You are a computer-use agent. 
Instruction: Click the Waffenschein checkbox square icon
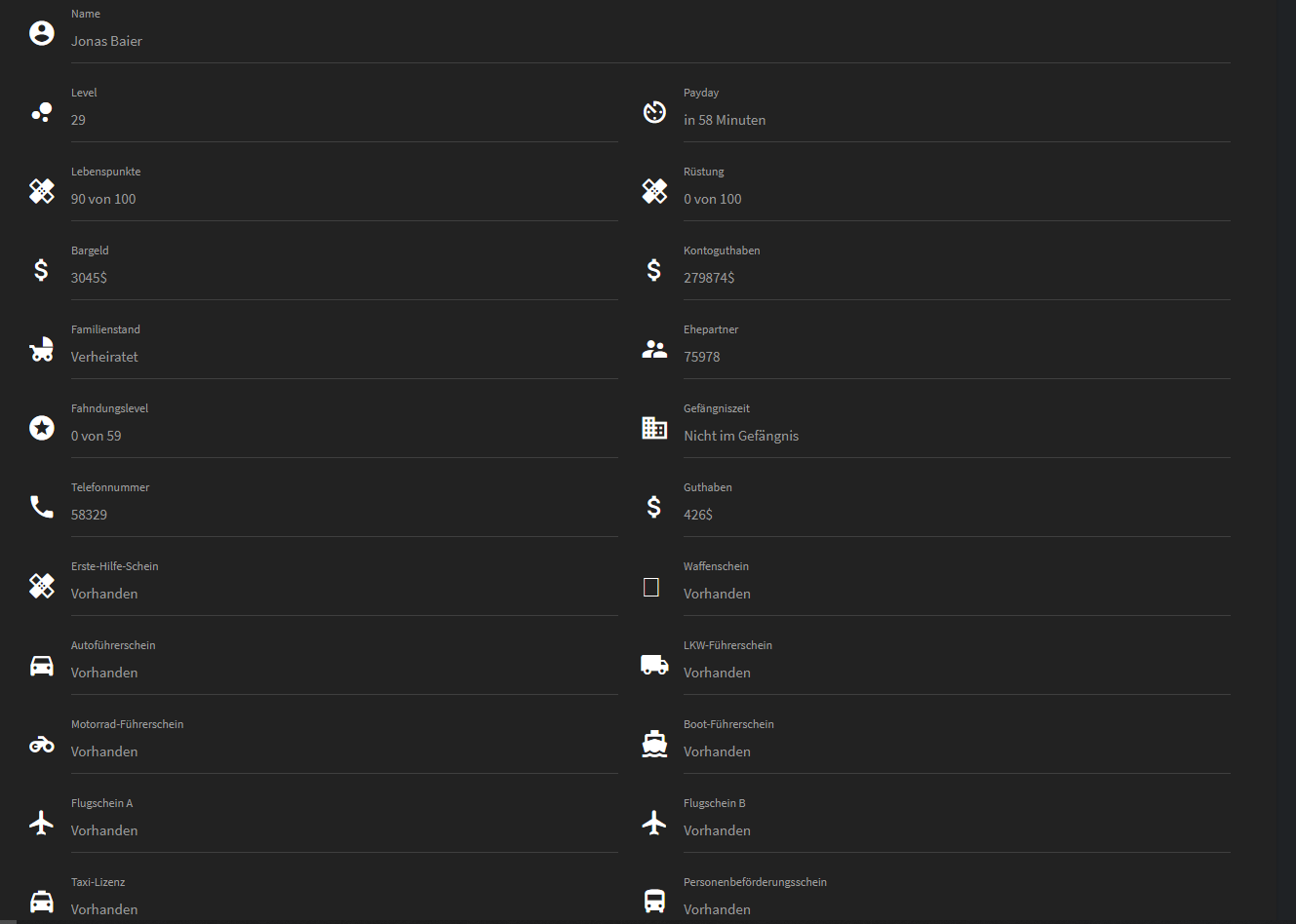[x=652, y=586]
